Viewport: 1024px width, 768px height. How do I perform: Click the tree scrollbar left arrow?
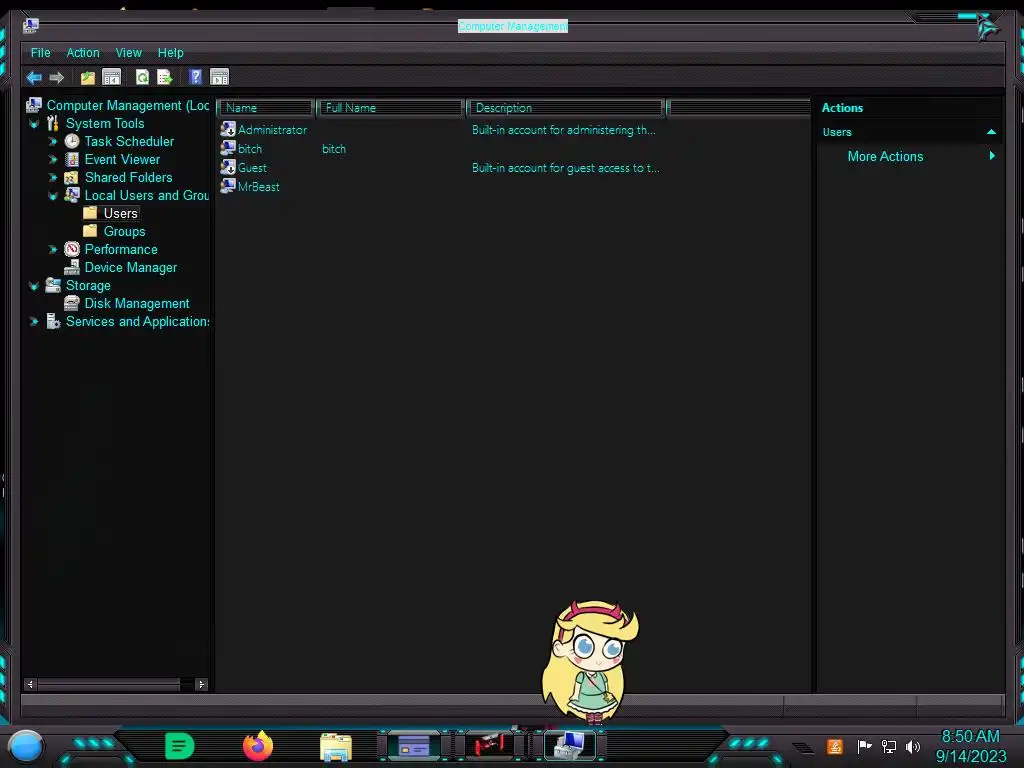coord(30,684)
